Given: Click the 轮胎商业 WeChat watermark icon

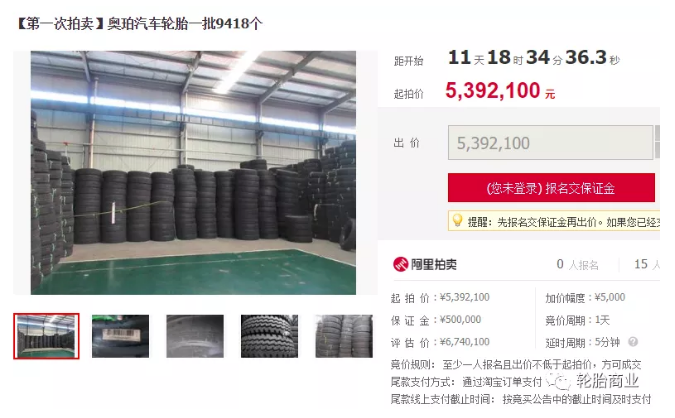Looking at the screenshot, I should [560, 381].
